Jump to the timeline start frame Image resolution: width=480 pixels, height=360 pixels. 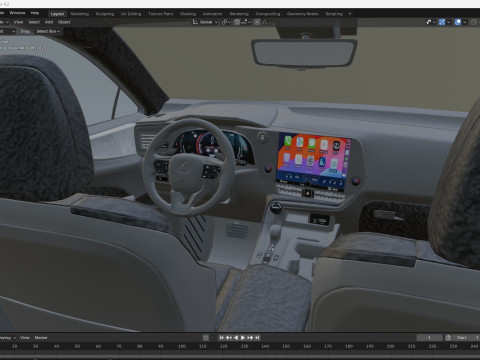coord(221,338)
